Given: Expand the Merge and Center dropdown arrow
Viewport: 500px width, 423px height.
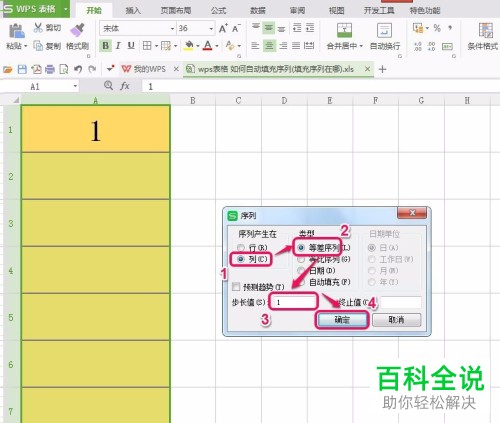Looking at the screenshot, I should point(361,46).
